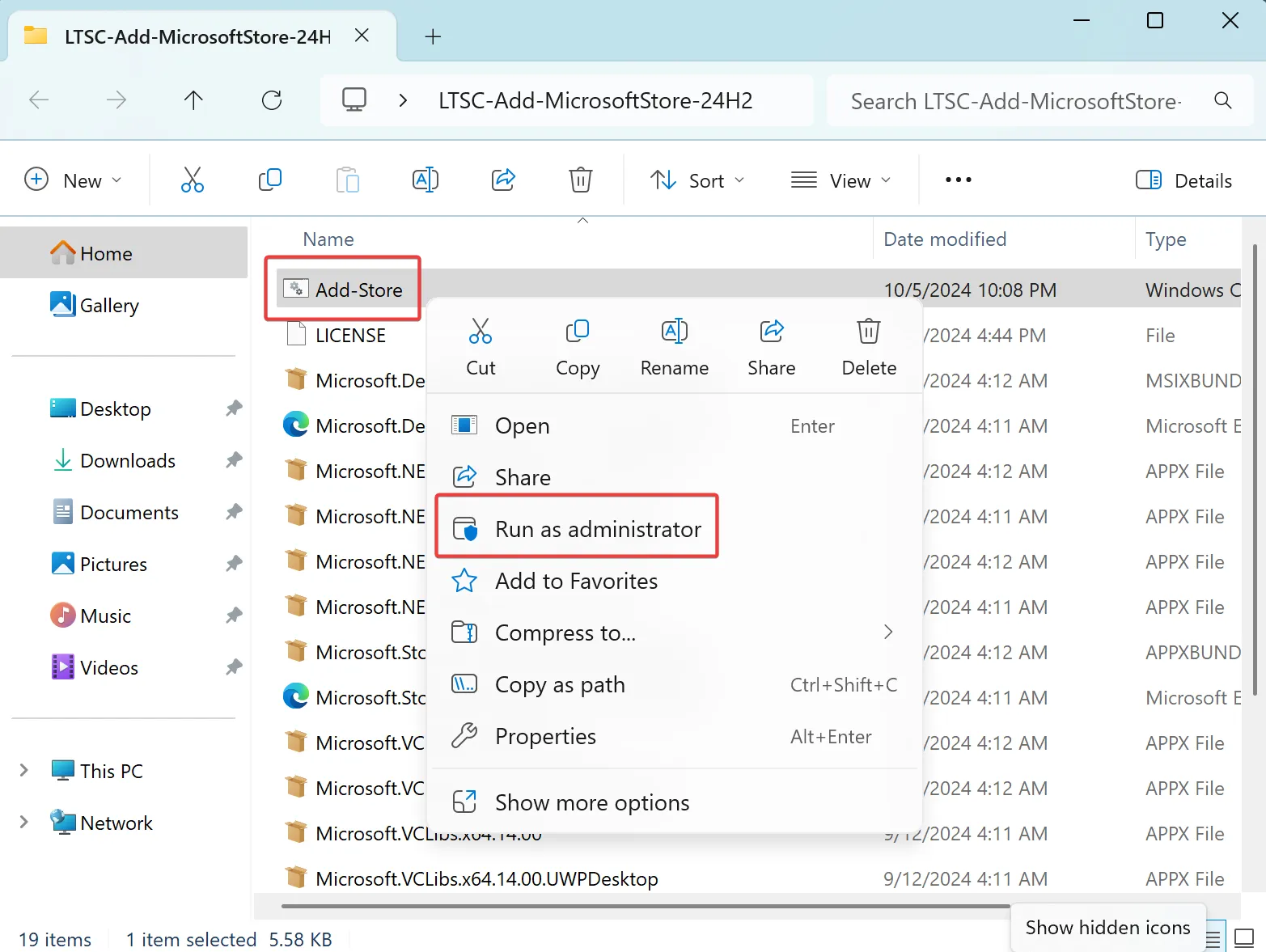Open the Sort dropdown menu

(x=697, y=180)
